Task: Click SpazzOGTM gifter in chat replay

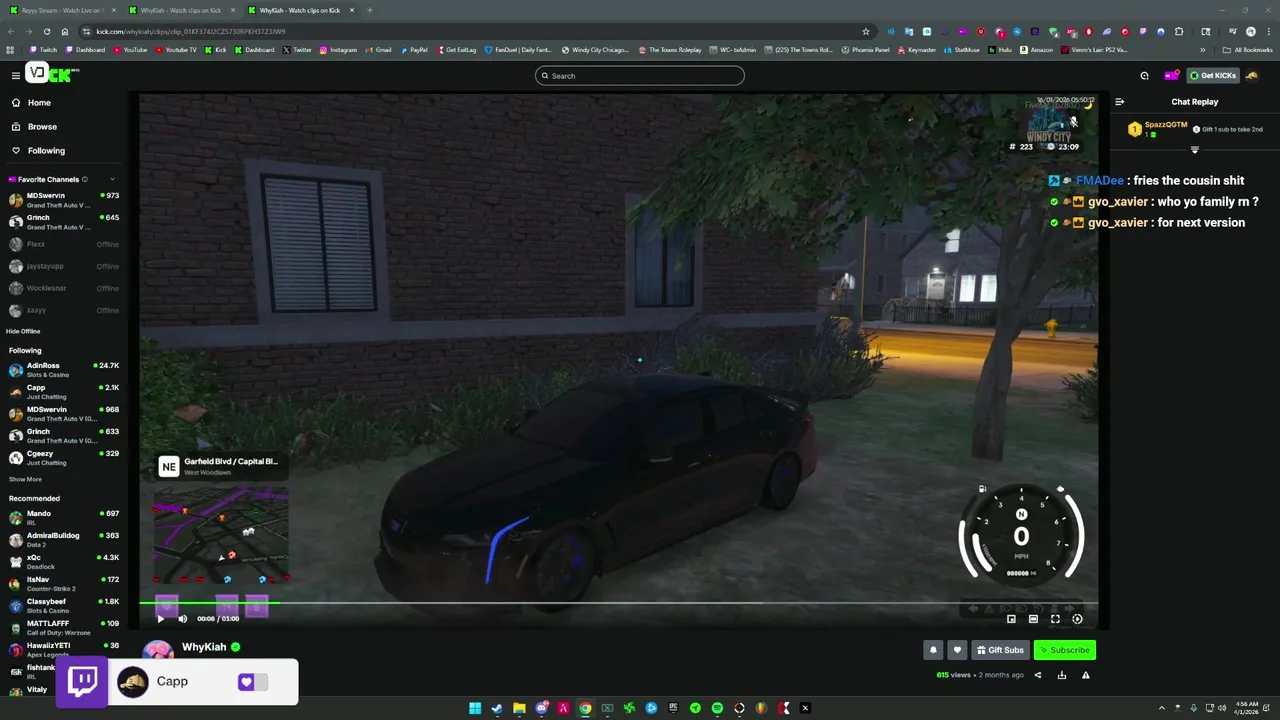Action: point(1166,125)
